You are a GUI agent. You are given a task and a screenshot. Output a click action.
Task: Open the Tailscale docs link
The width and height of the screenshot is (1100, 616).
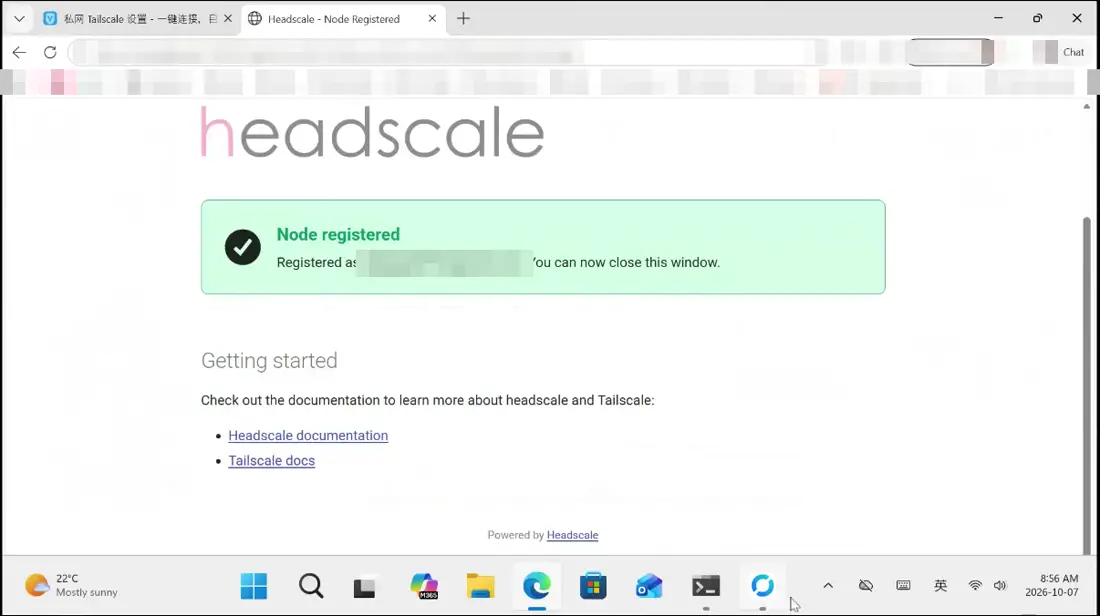pyautogui.click(x=271, y=461)
